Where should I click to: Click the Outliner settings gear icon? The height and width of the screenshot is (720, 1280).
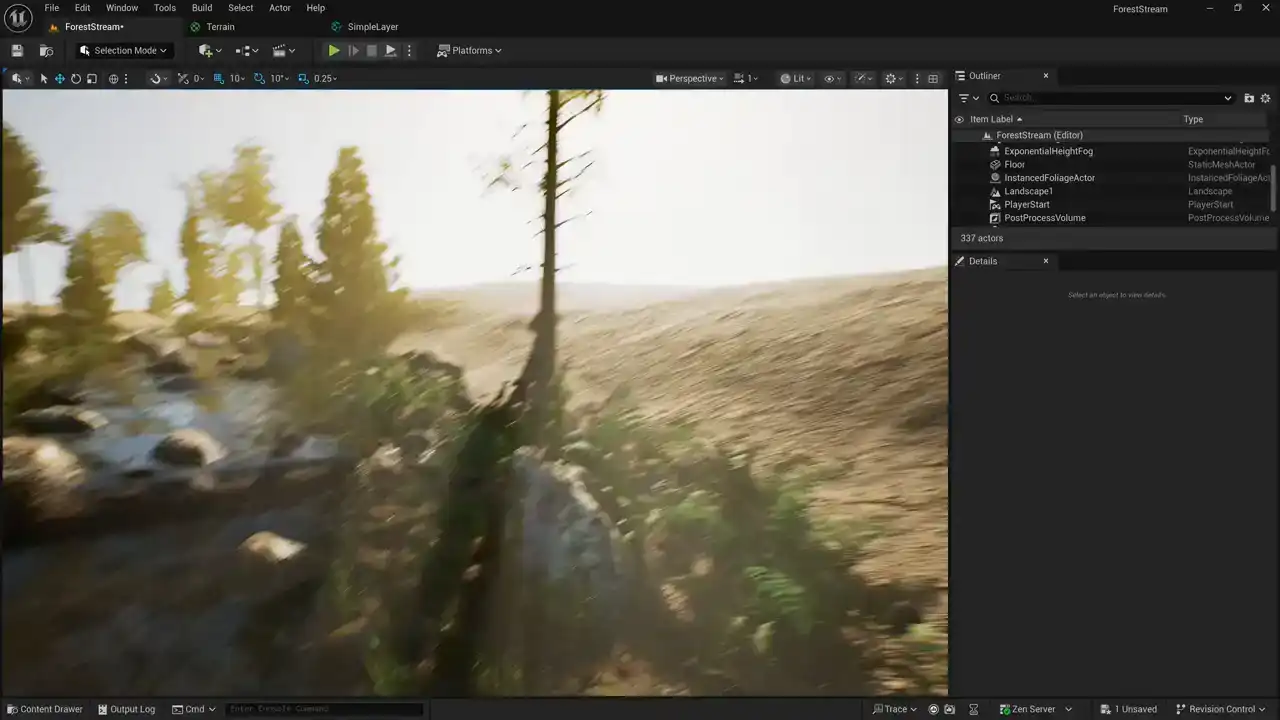click(1265, 98)
